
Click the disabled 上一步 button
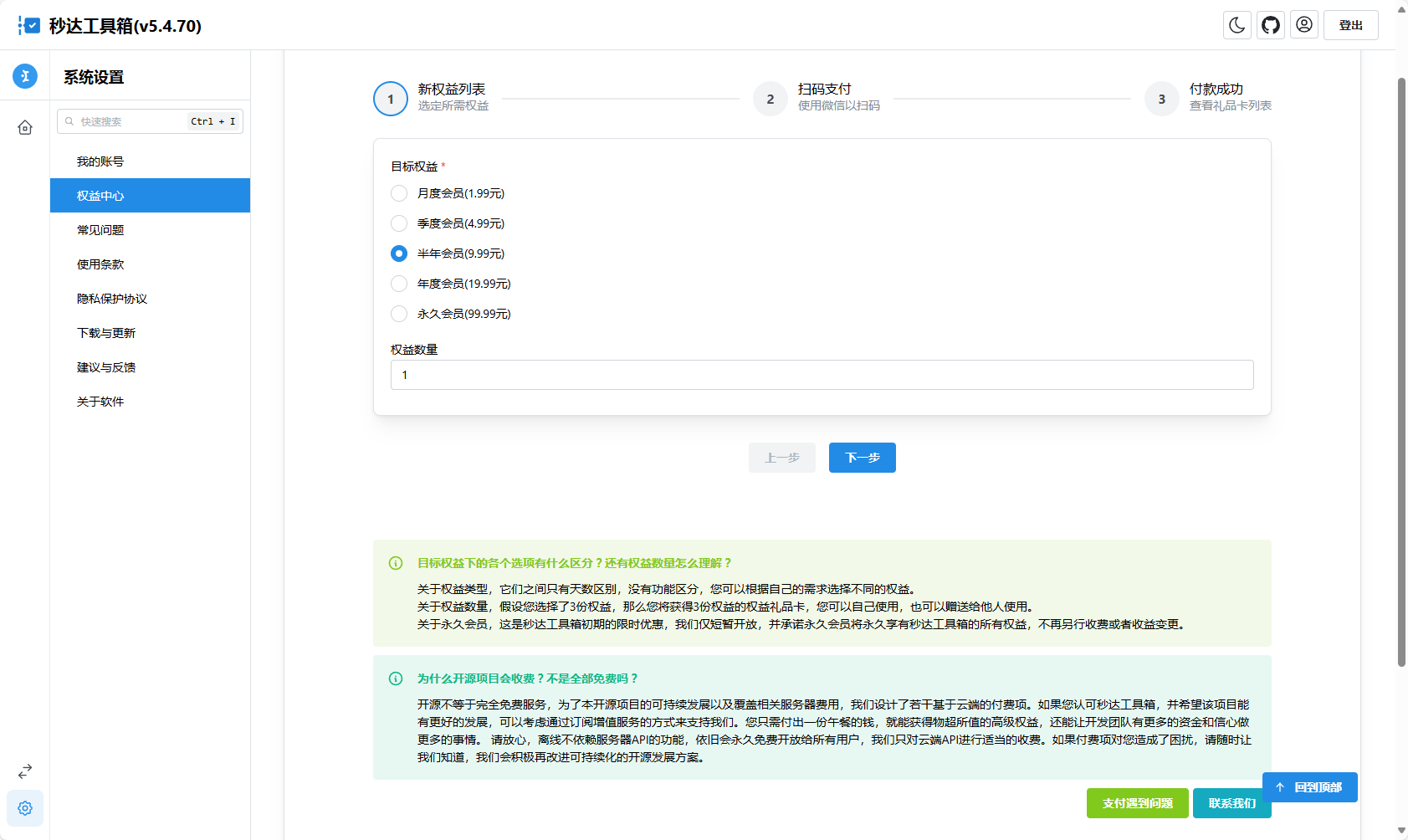tap(781, 458)
